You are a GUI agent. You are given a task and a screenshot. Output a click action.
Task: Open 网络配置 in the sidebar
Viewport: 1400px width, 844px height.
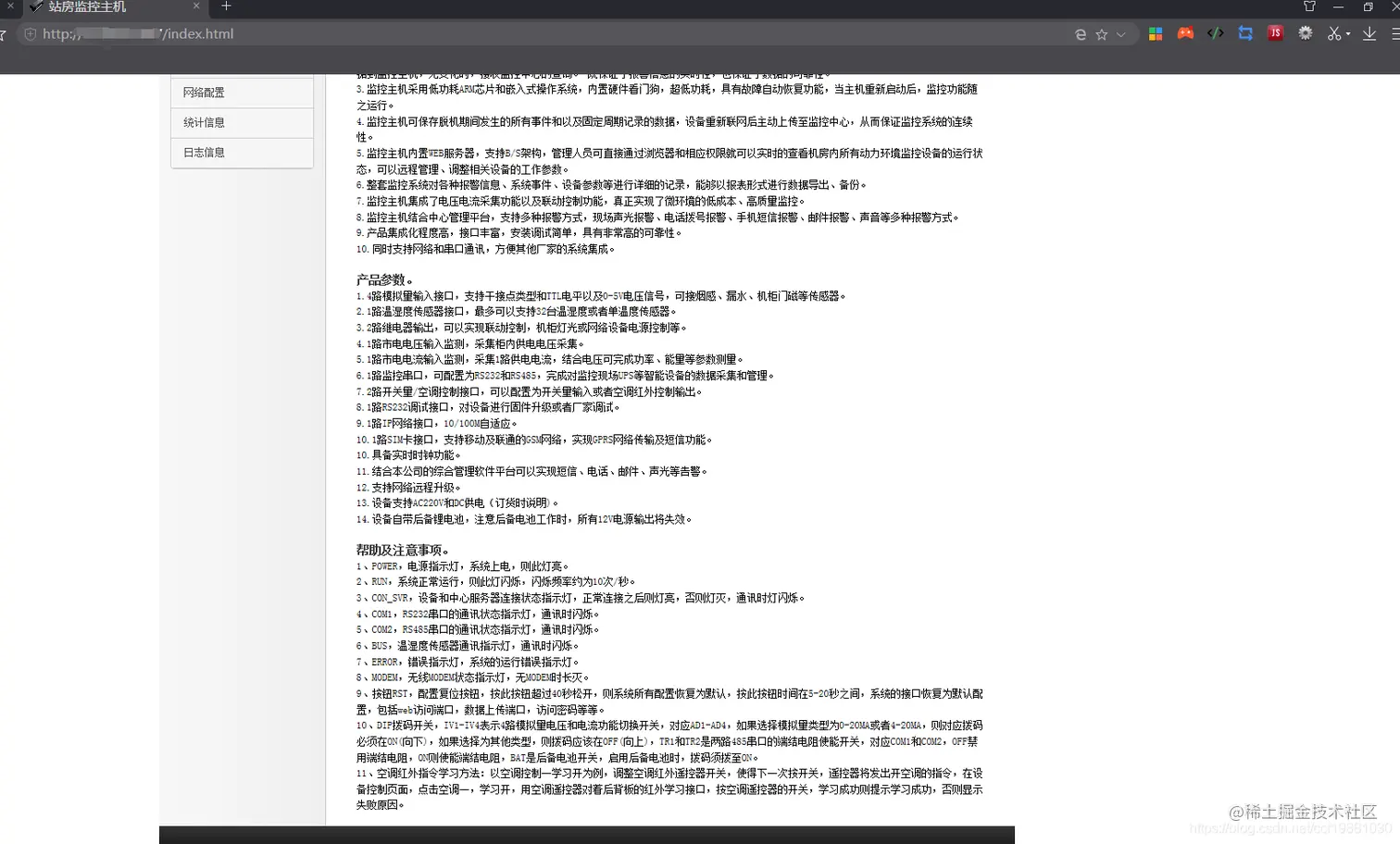[x=242, y=93]
